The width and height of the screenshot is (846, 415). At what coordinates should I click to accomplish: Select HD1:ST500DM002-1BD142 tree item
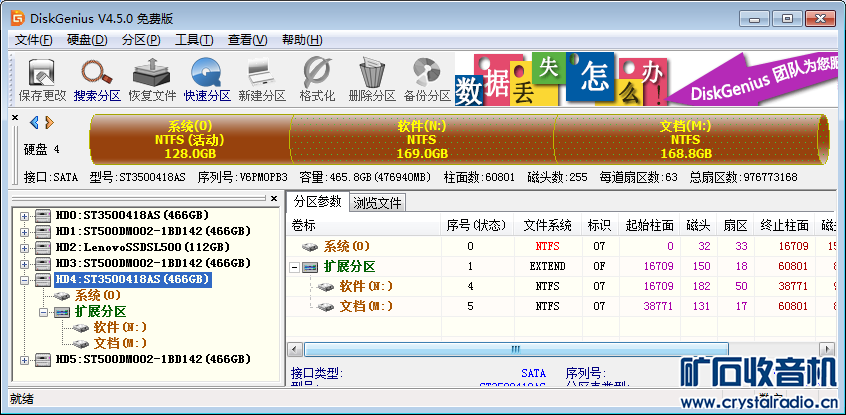tap(153, 232)
